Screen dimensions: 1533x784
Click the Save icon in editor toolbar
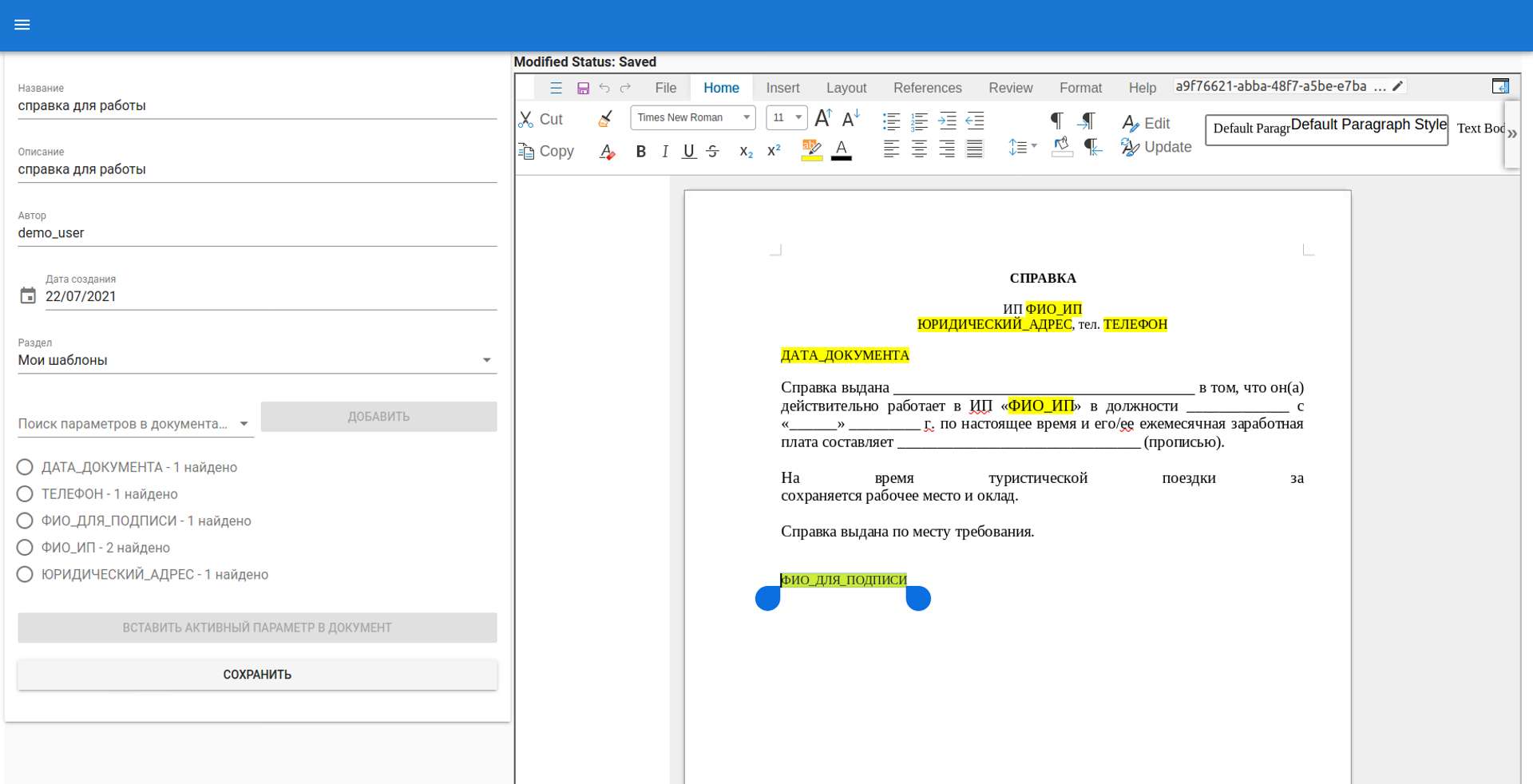click(583, 88)
